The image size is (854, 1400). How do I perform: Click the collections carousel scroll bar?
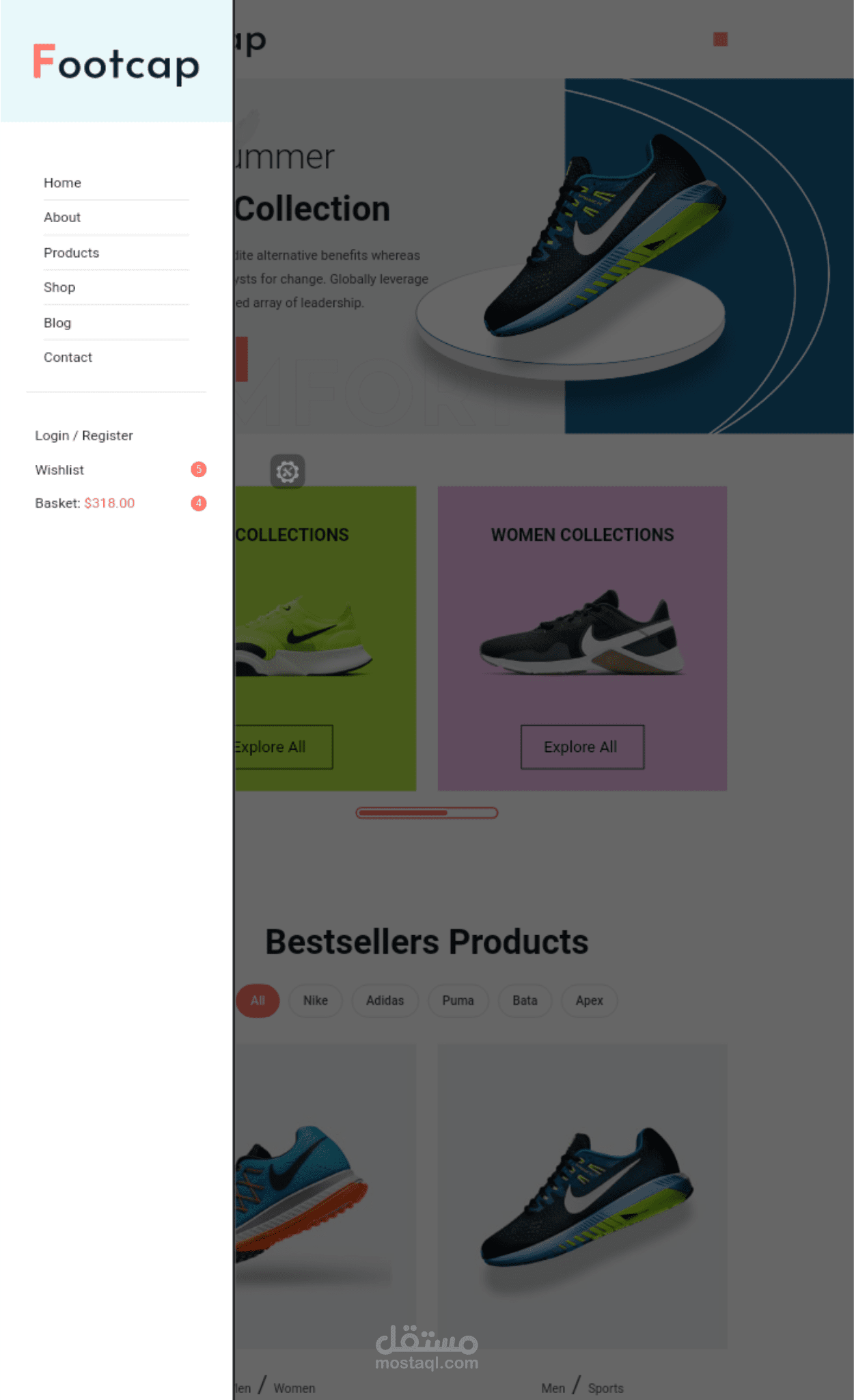(427, 813)
